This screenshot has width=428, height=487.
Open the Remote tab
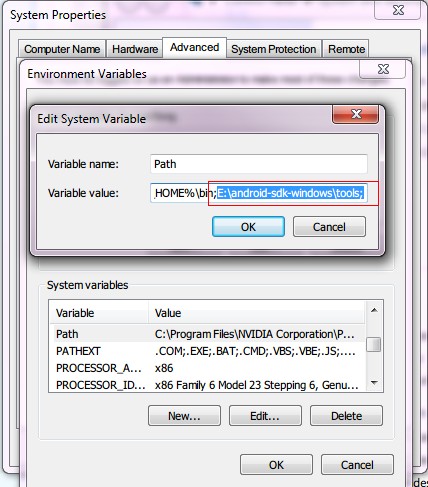click(x=346, y=49)
